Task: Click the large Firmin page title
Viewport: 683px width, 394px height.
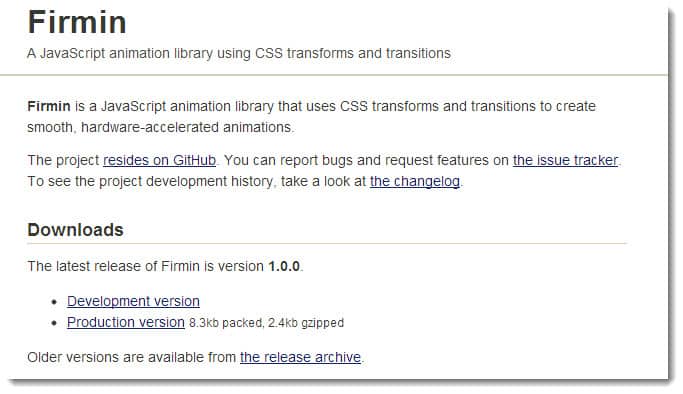Action: pos(77,22)
